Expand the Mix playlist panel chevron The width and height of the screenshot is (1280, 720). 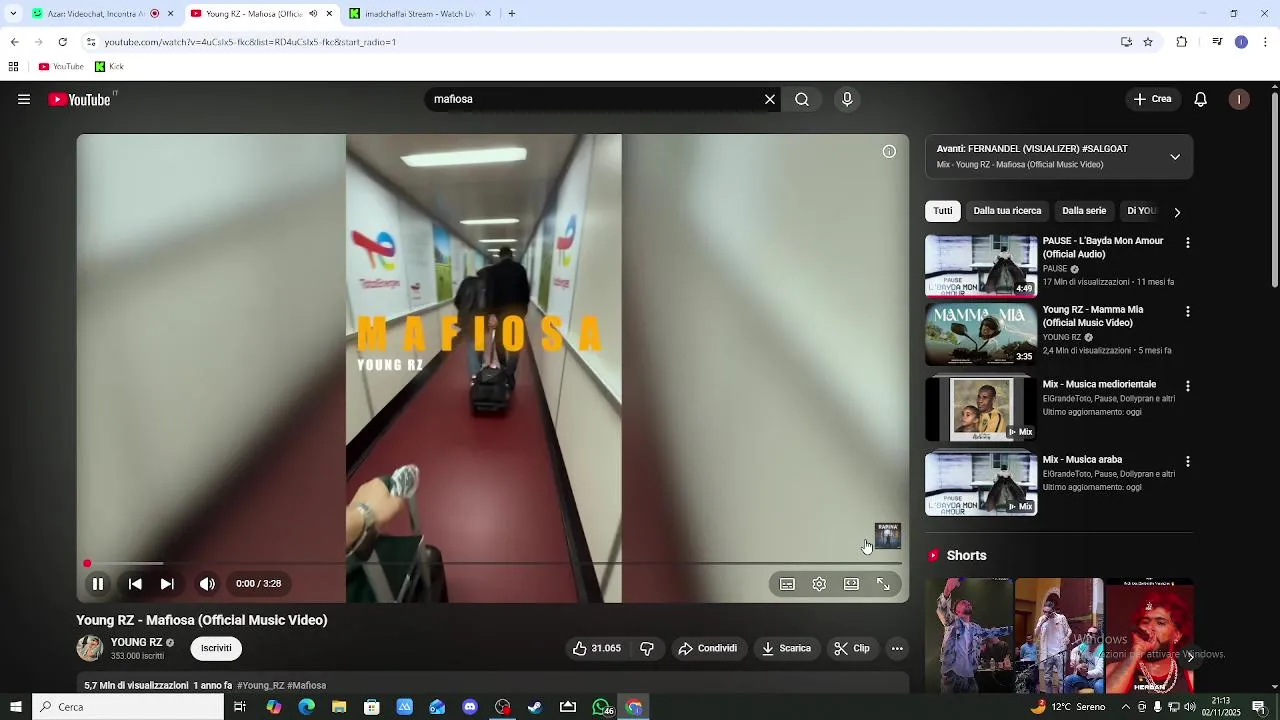click(x=1175, y=157)
